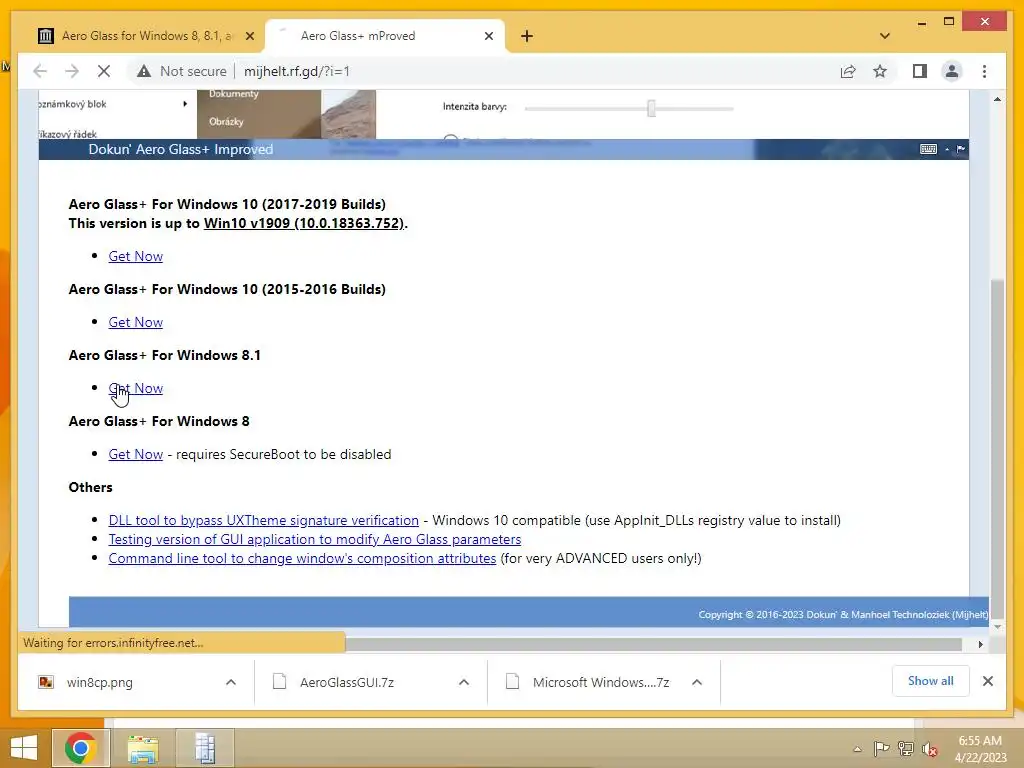1024x768 pixels.
Task: Click the third taskbar app icon
Action: tap(205, 748)
